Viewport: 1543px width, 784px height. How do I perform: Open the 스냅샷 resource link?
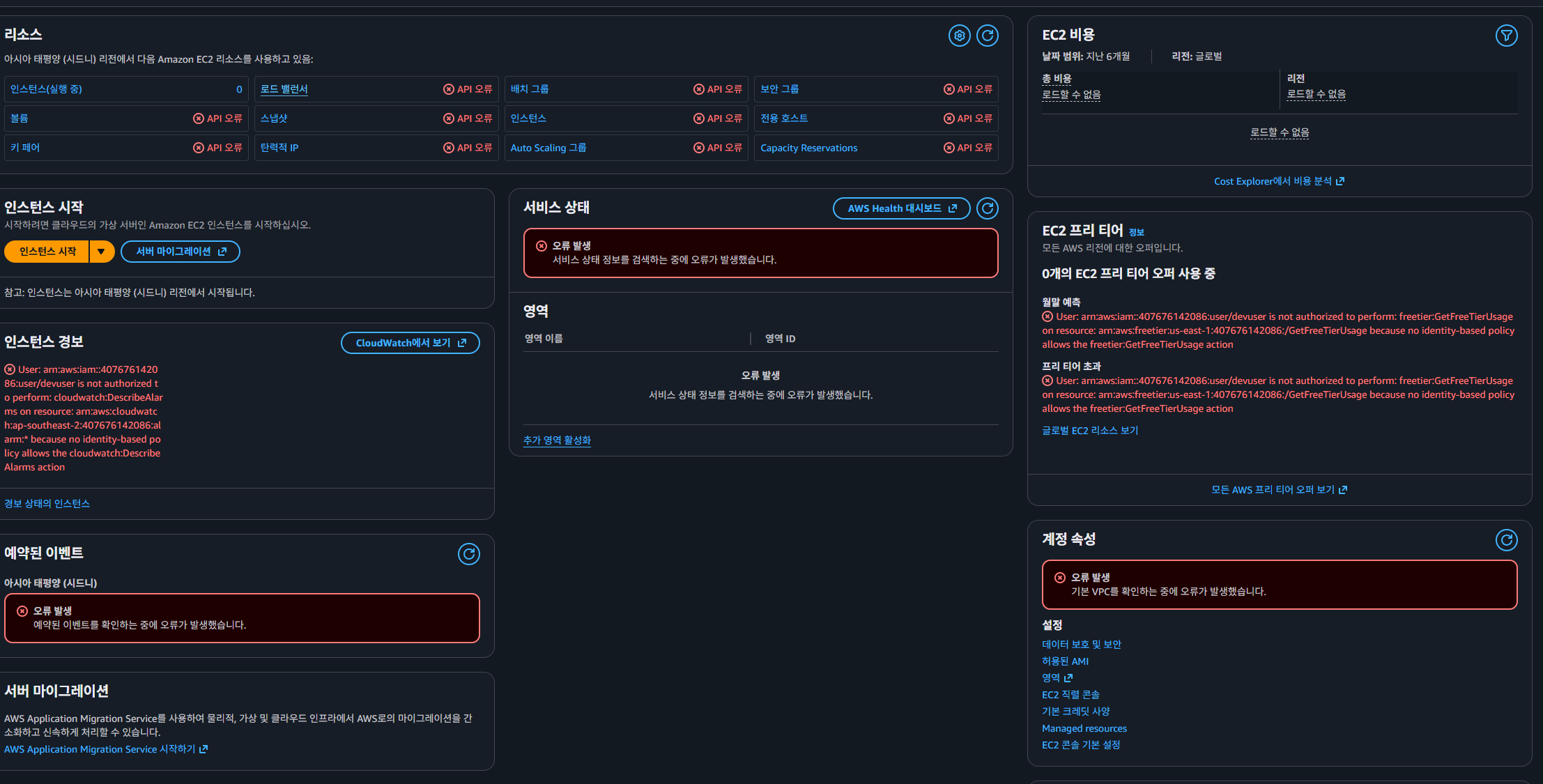[274, 118]
